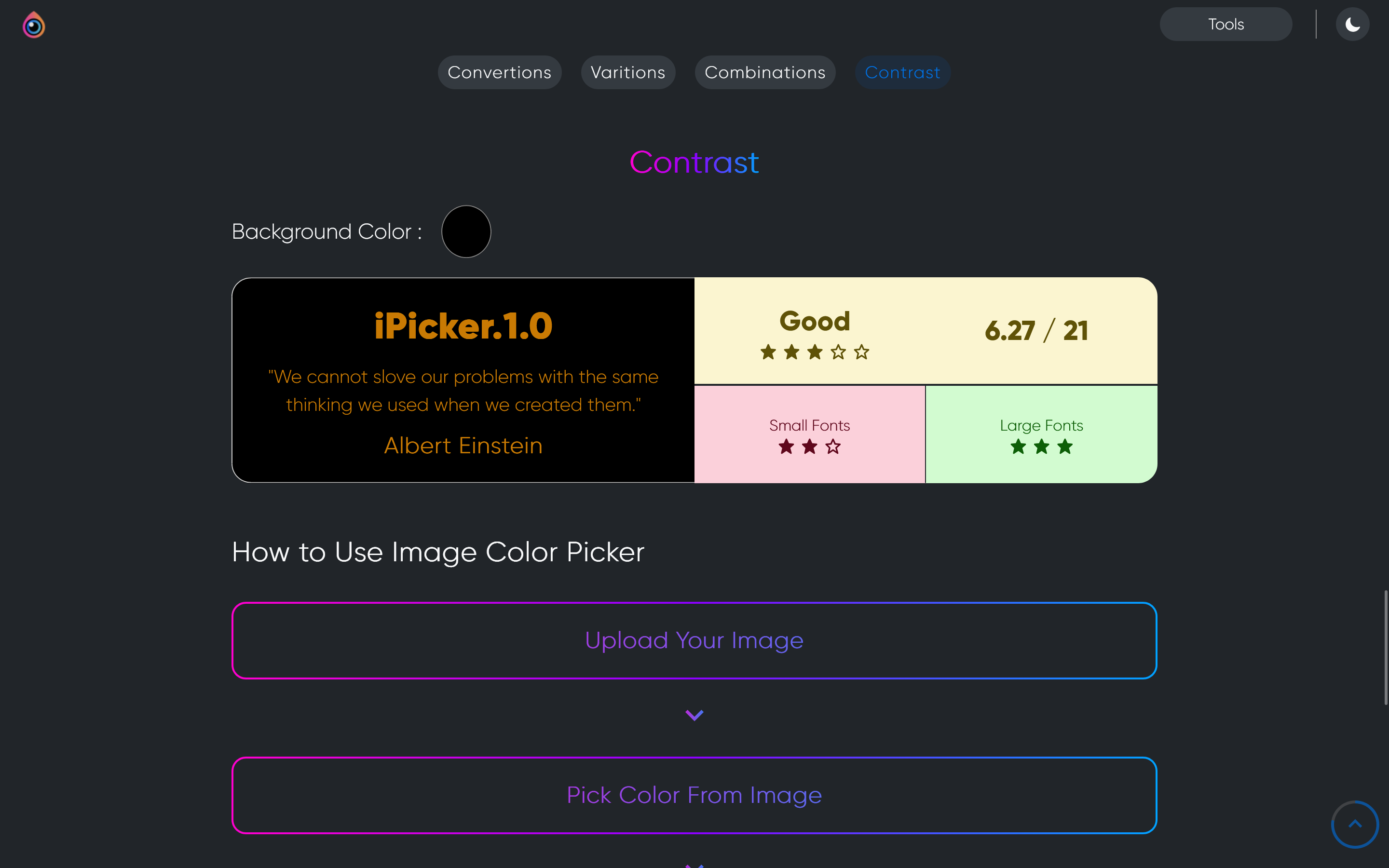Click the iPicker eye logo icon
This screenshot has height=868, width=1389.
pyautogui.click(x=34, y=25)
